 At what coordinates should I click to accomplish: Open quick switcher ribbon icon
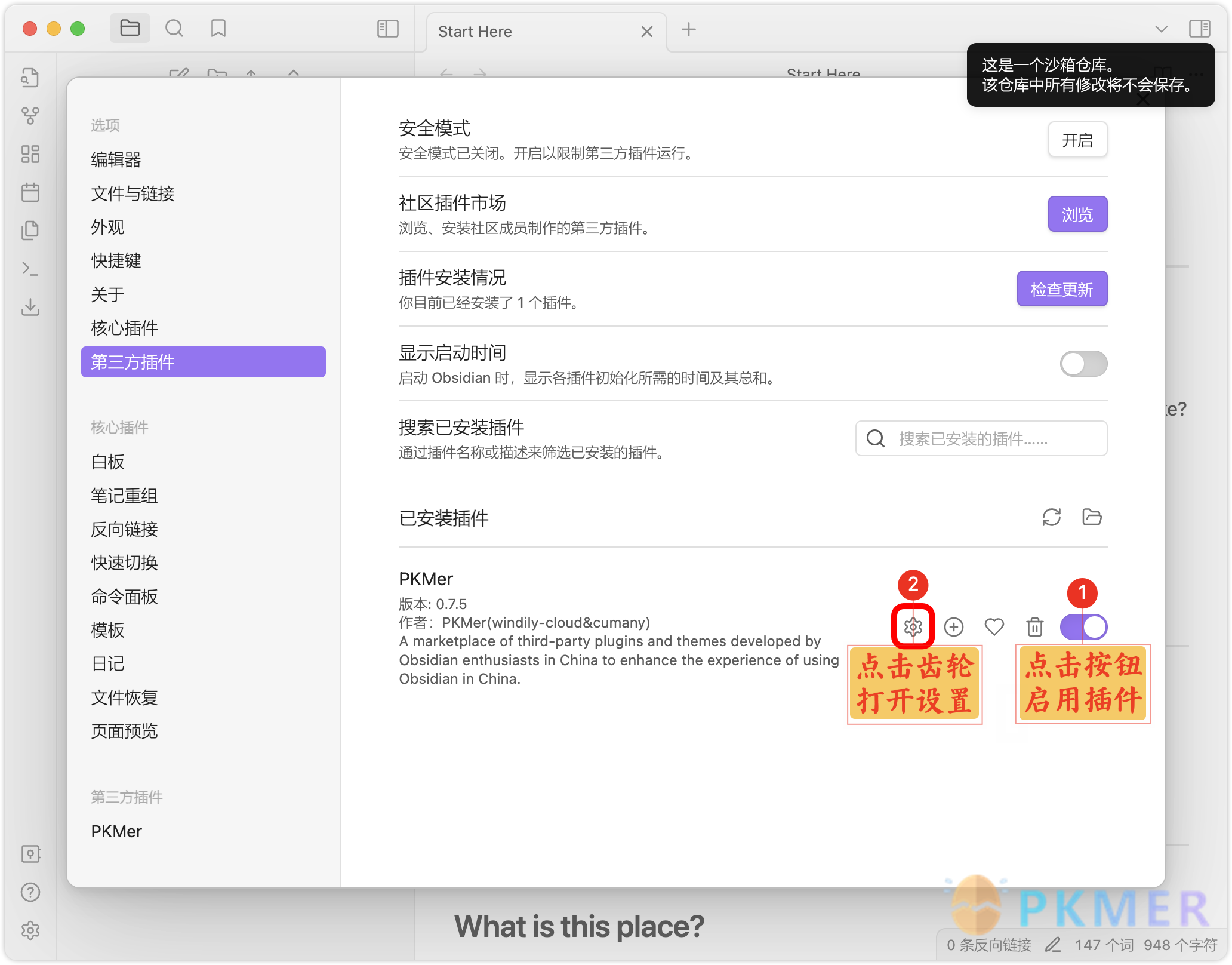coord(30,78)
